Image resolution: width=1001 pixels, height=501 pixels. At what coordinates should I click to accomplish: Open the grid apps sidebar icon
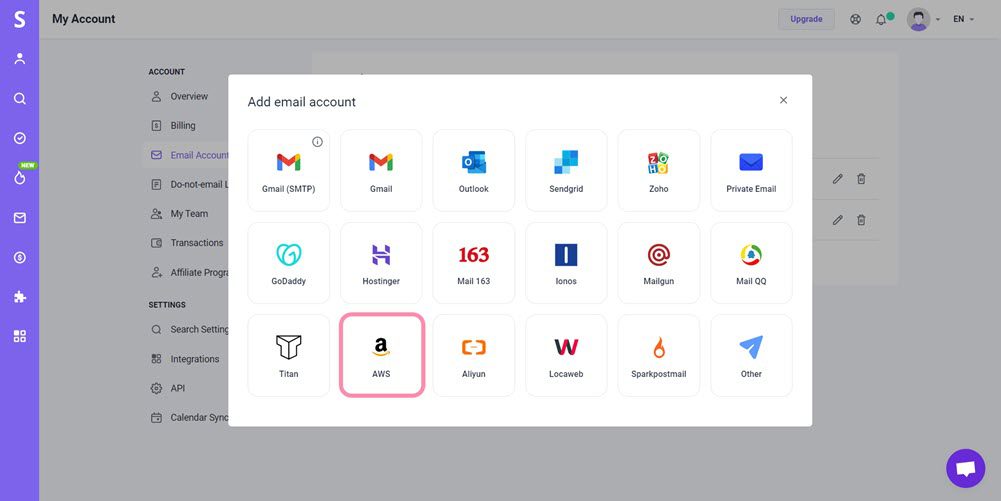point(20,336)
